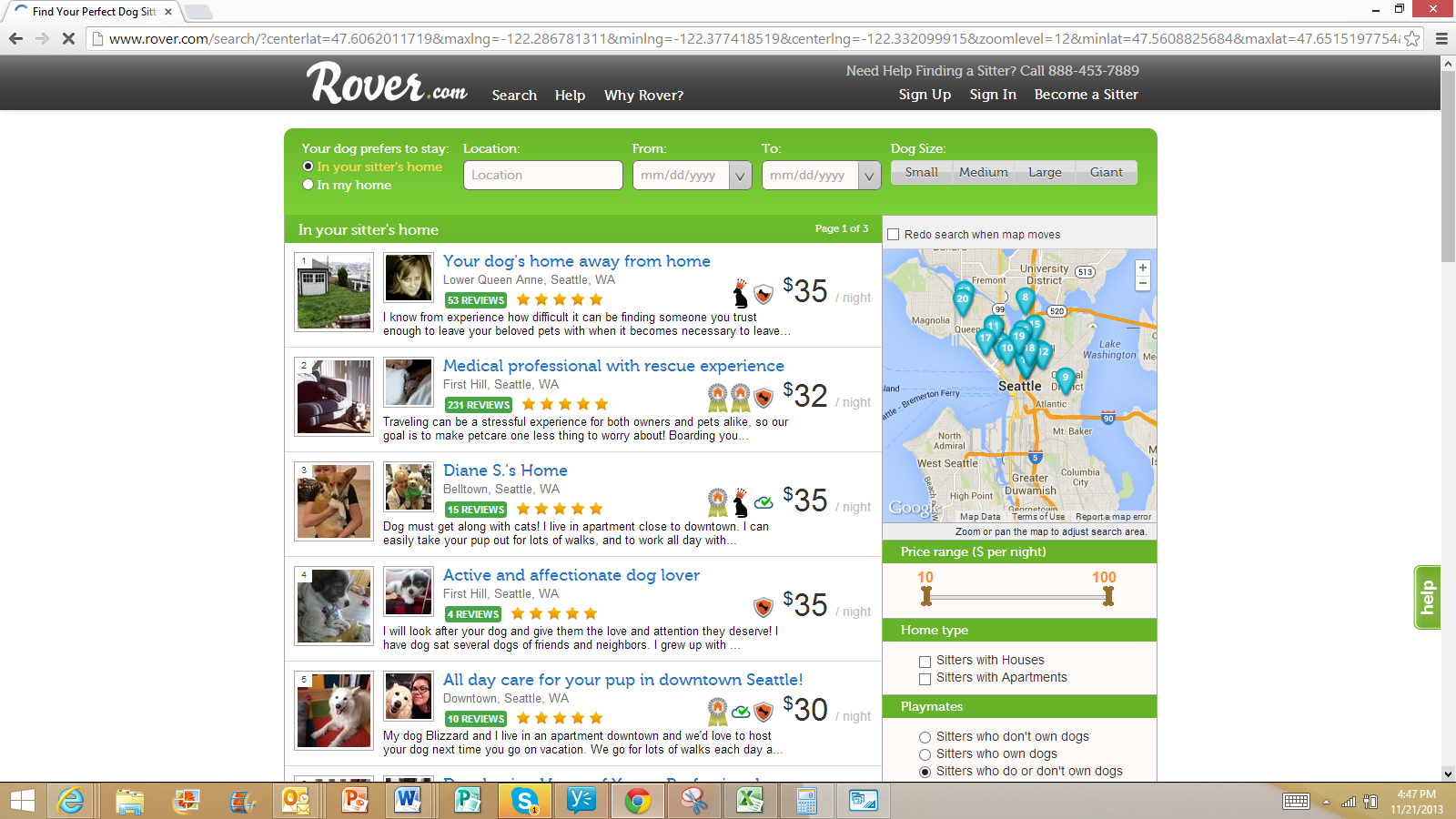Open the From date dropdown arrow
The height and width of the screenshot is (819, 1456).
741,176
